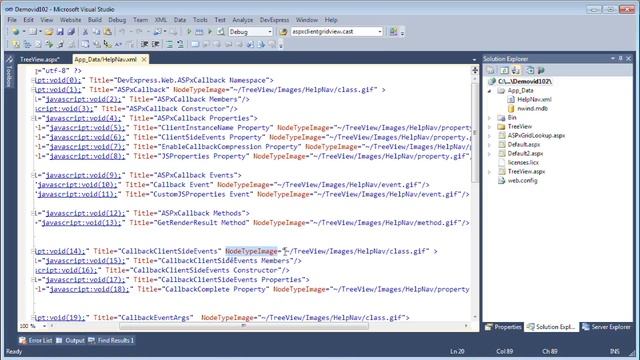Click the first icon of second toolbar row
The image size is (640, 360).
(16, 44)
